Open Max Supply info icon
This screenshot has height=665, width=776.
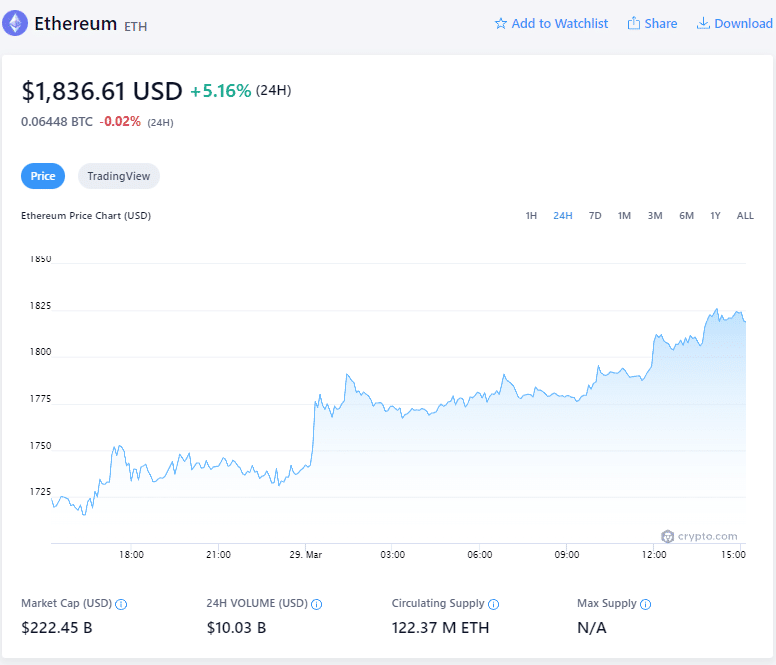(645, 604)
